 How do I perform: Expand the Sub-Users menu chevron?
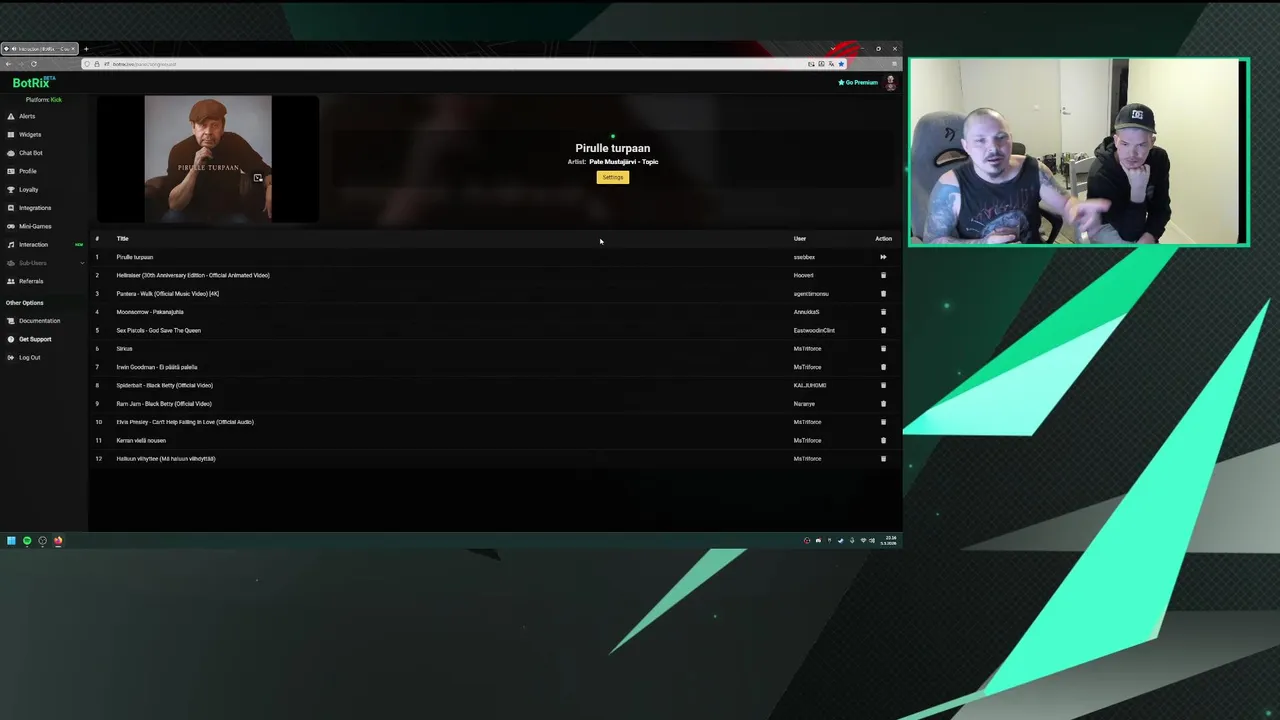point(82,263)
